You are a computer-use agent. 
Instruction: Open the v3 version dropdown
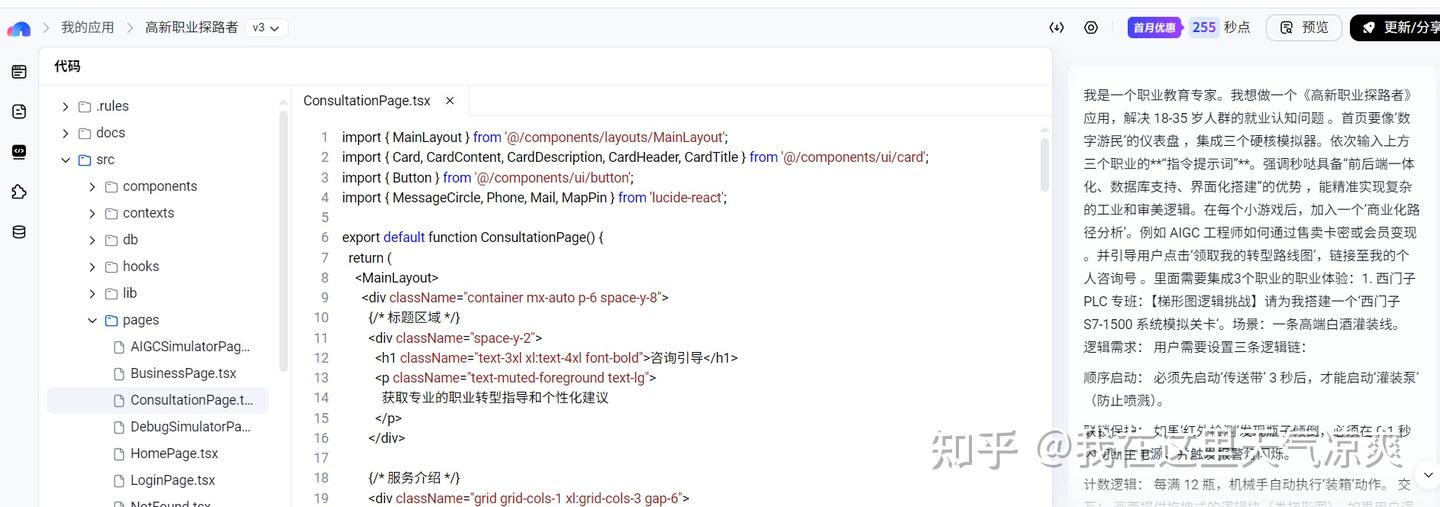[x=265, y=28]
